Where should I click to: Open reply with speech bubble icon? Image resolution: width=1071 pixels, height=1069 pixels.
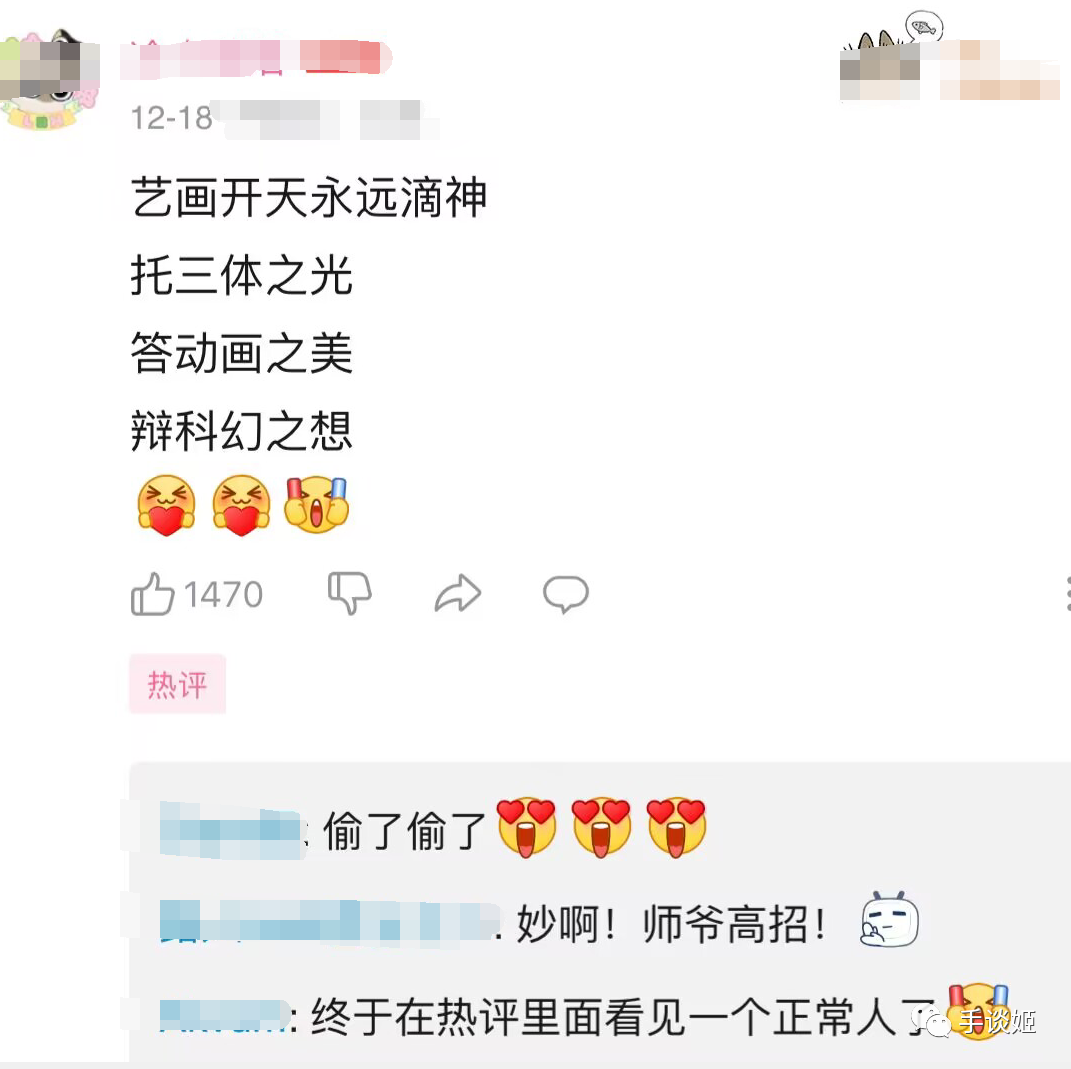(566, 594)
